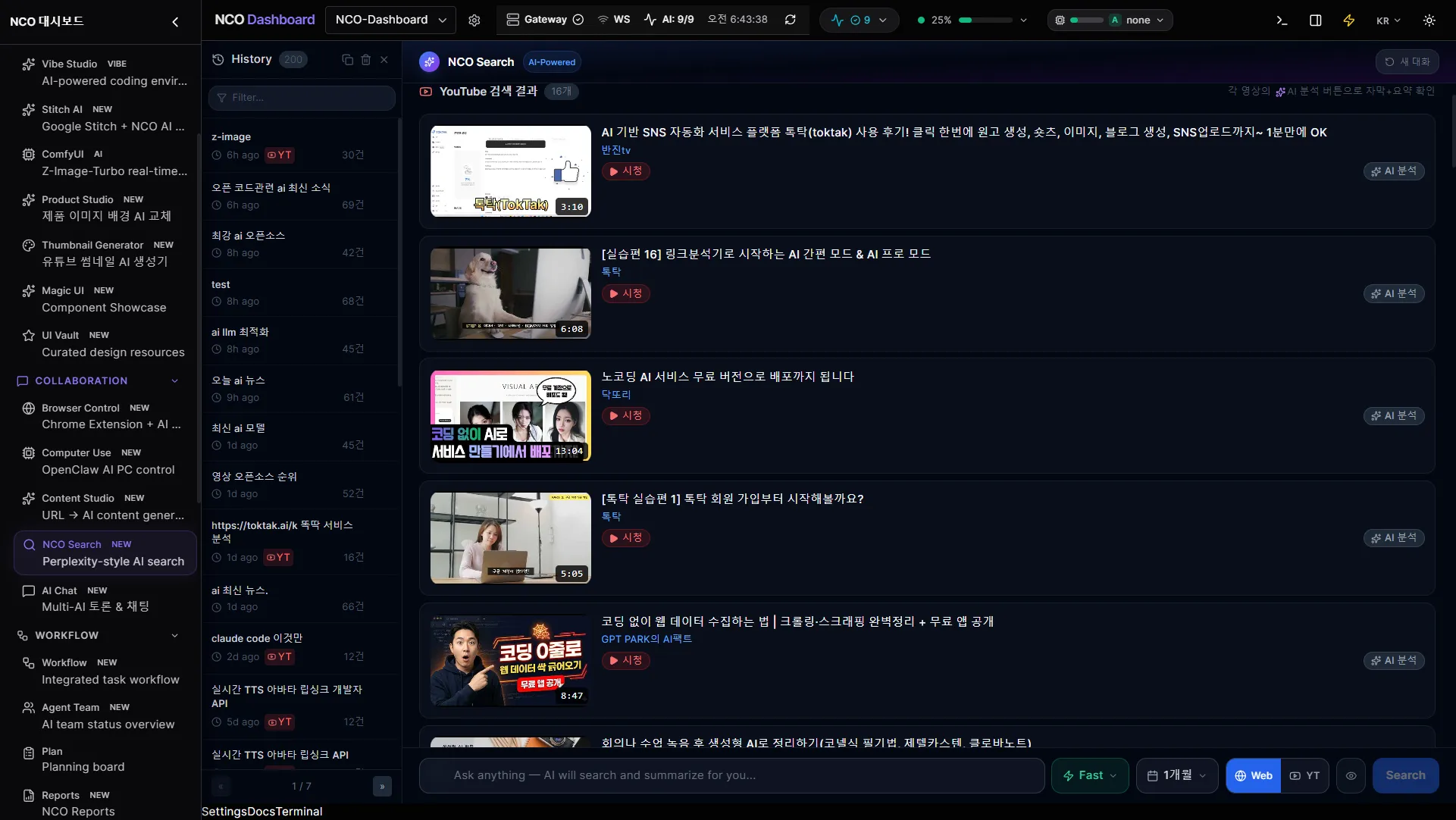Open the 코딩 0줄로 8:47 video thumbnail
Viewport: 1456px width, 820px height.
pos(511,661)
